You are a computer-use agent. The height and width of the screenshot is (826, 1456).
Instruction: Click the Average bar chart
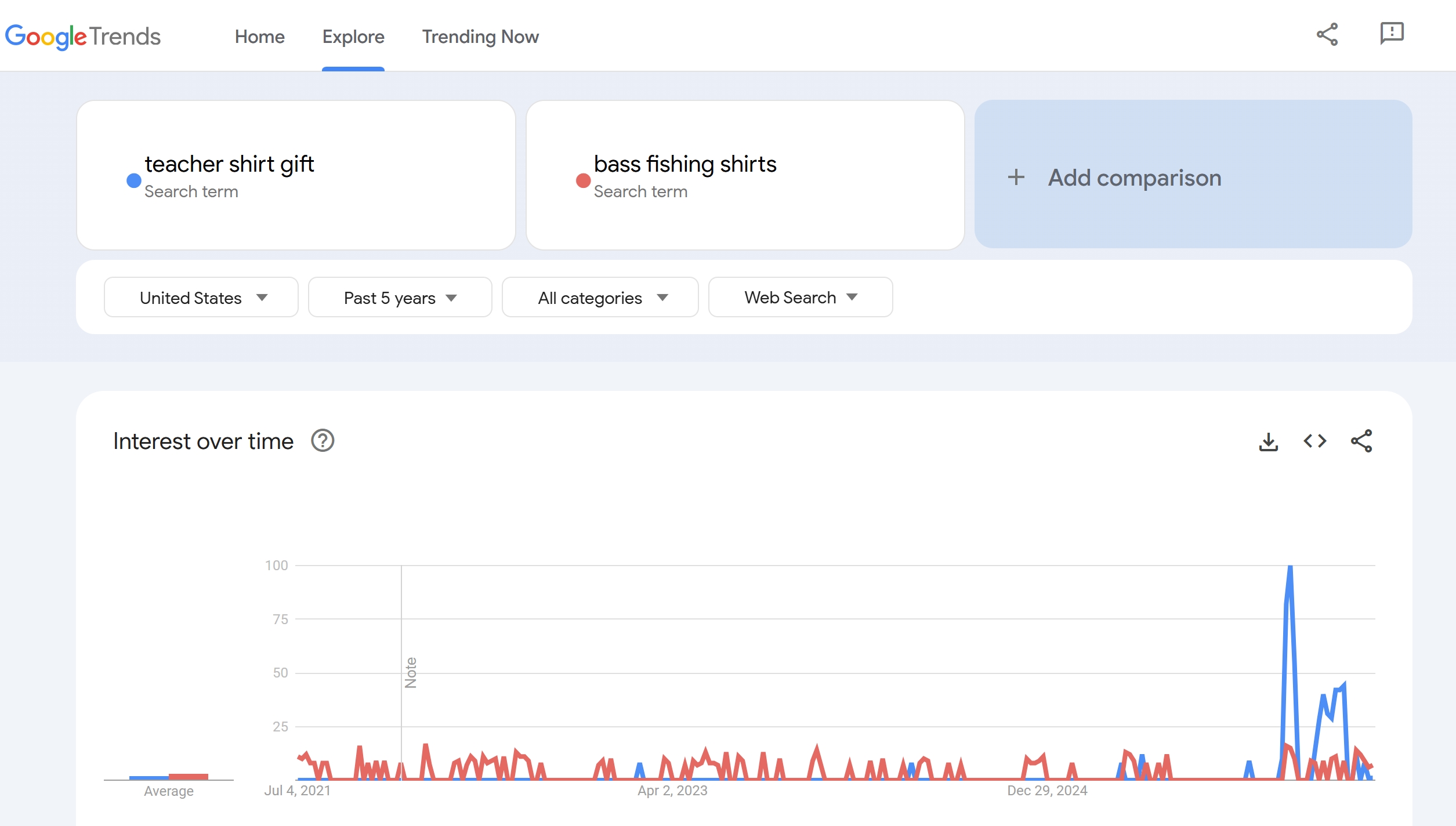coord(169,776)
